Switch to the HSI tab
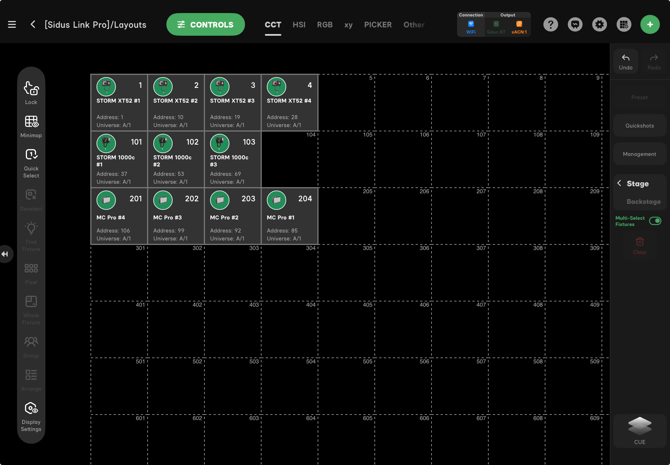The image size is (670, 465). point(299,25)
